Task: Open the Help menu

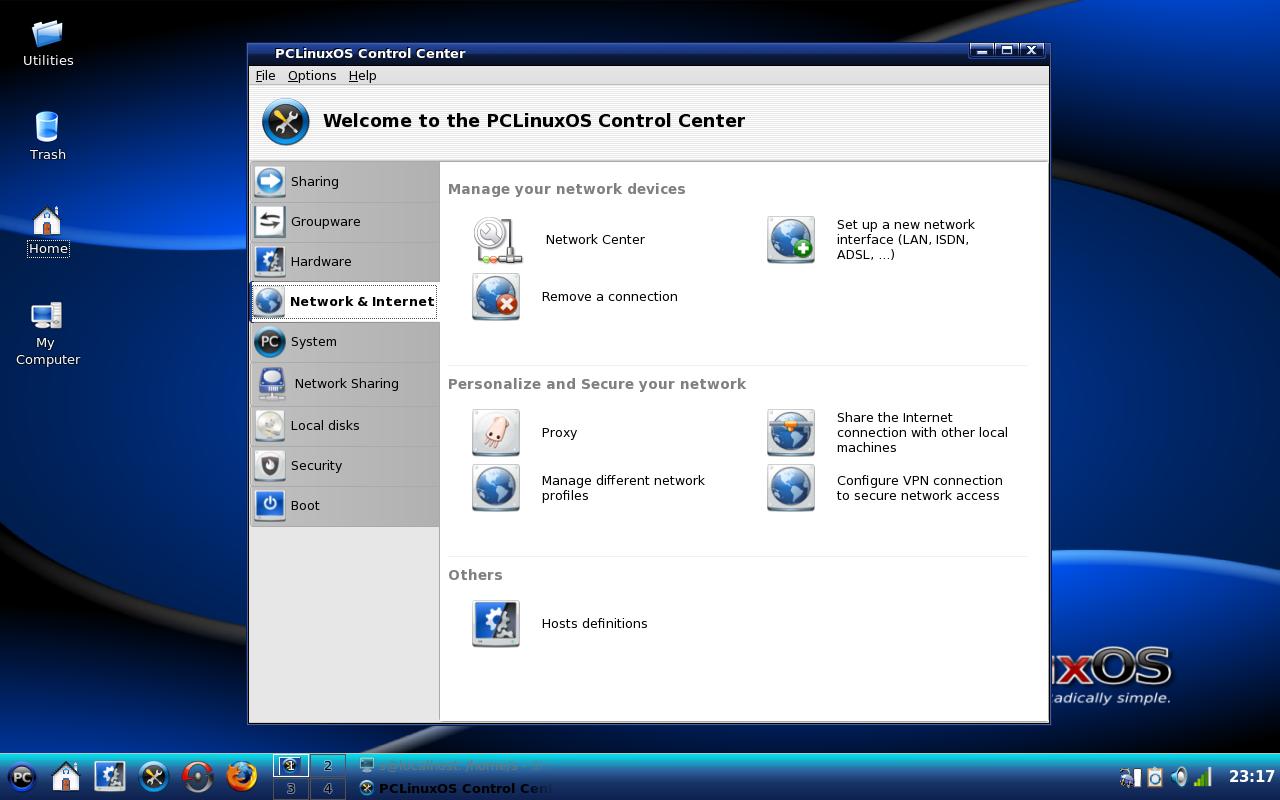Action: [x=362, y=76]
